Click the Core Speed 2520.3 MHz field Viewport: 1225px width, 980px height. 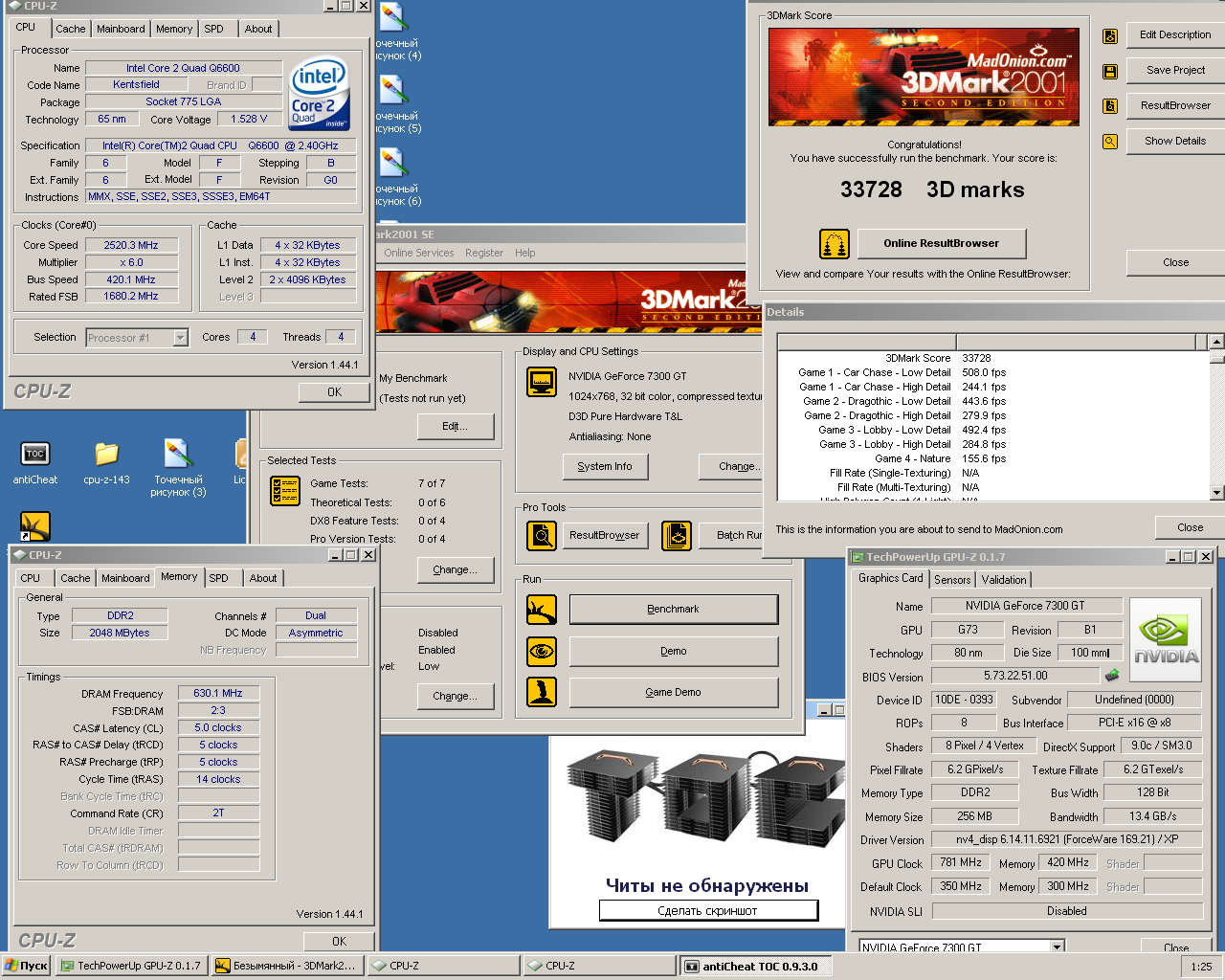132,246
